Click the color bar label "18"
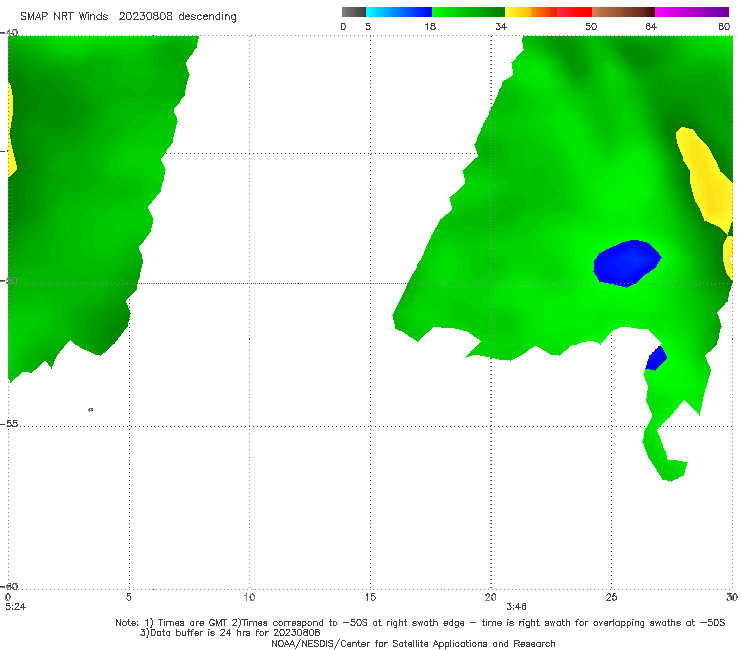 (430, 27)
